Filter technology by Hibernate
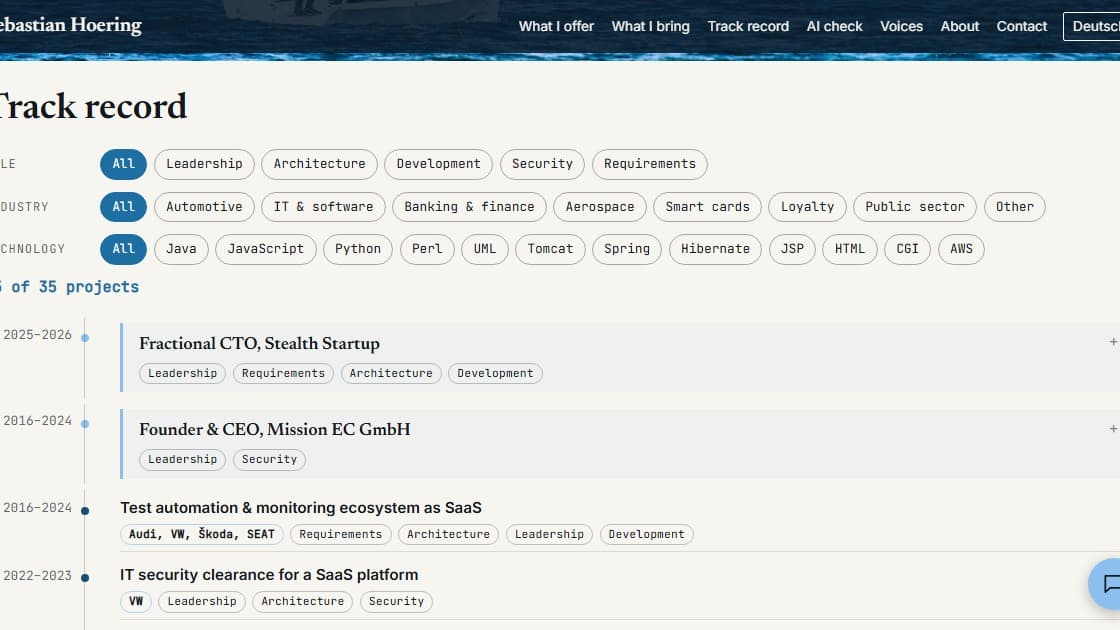 (715, 249)
